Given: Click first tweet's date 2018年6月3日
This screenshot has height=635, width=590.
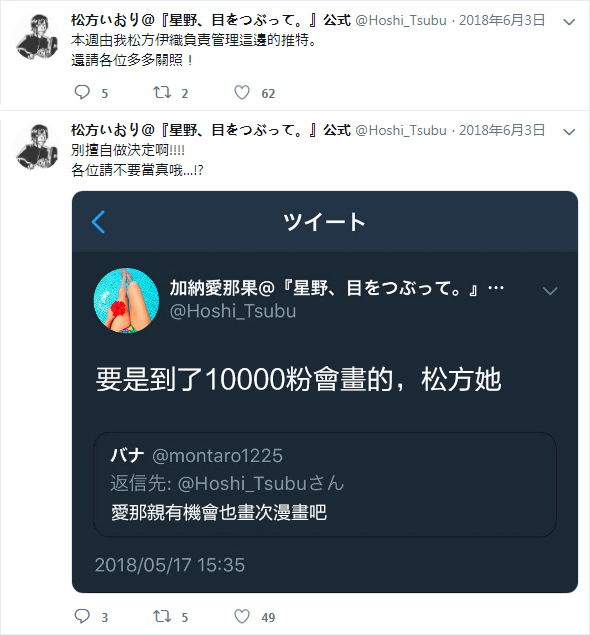Looking at the screenshot, I should point(502,20).
